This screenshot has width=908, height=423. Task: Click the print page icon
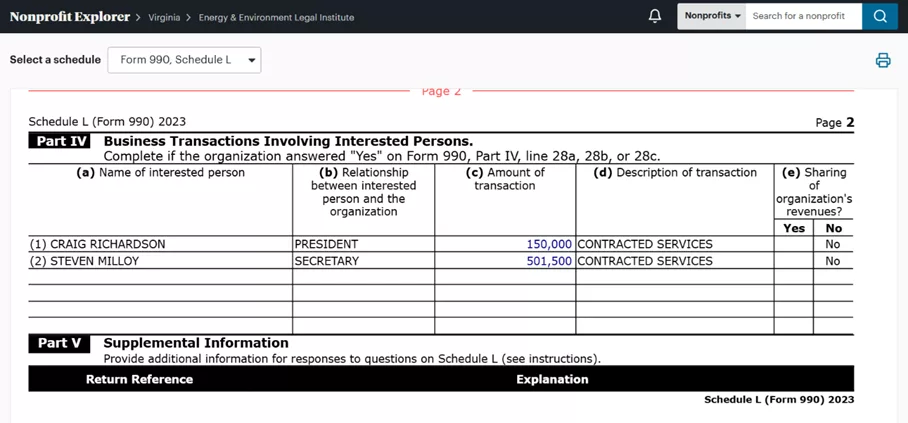883,60
